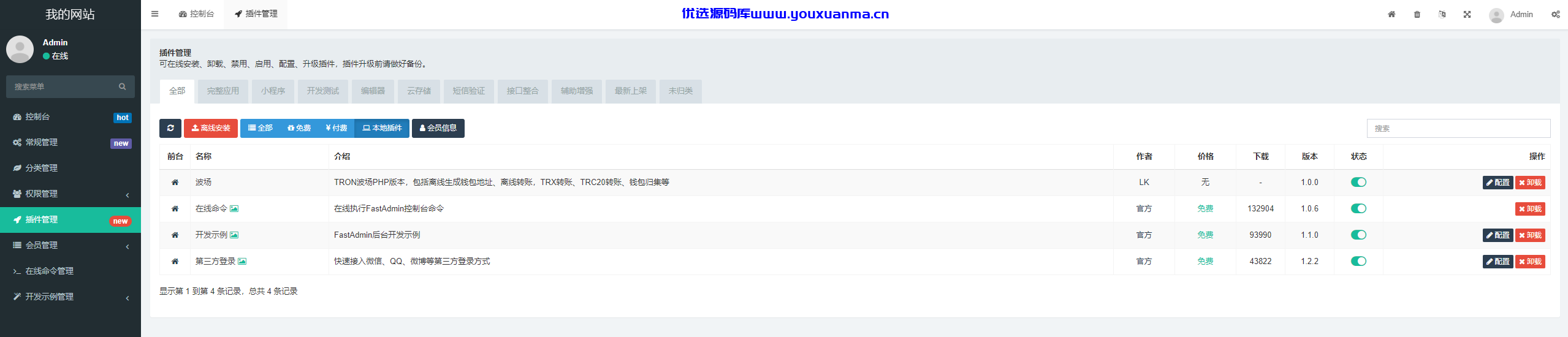
Task: Open 在线命令管理 in the sidebar
Action: pos(70,271)
